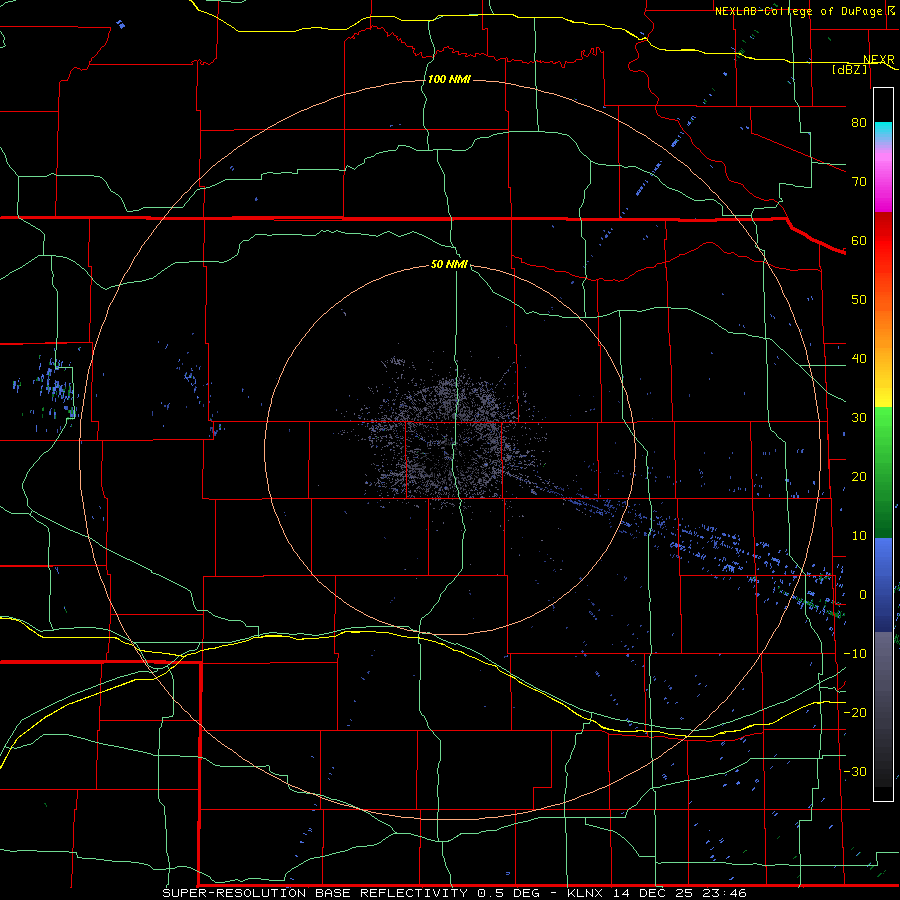Screen dimensions: 900x900
Task: Click the 80 dBZ scale value
Action: (x=859, y=123)
